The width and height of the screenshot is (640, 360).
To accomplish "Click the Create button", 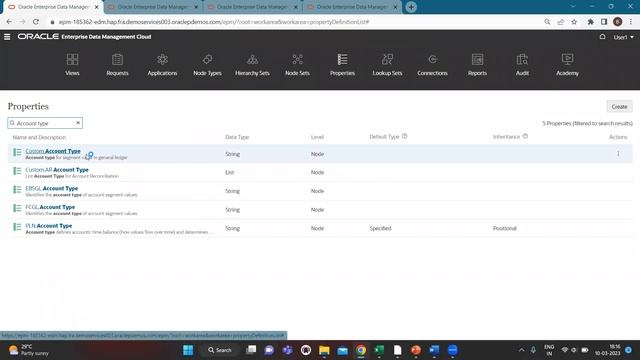I will 619,107.
